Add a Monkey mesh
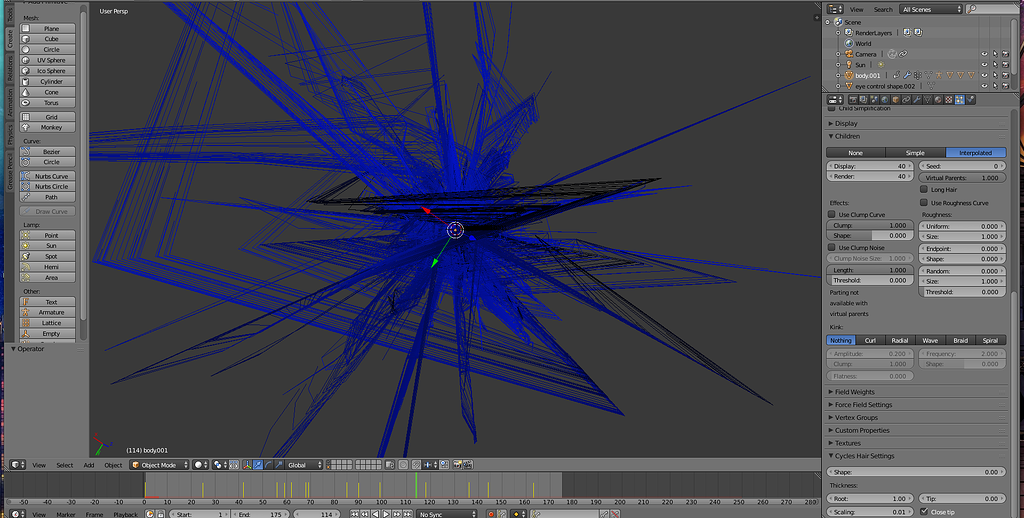This screenshot has height=518, width=1024. 47,127
